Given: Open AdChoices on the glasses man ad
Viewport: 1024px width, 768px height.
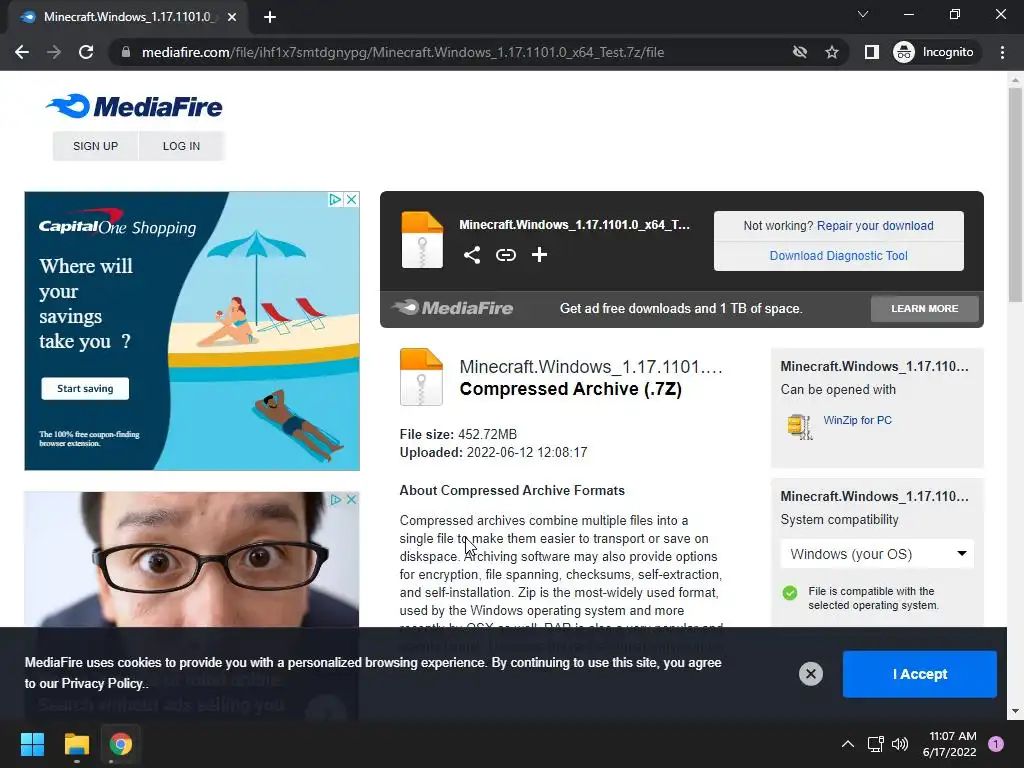Looking at the screenshot, I should click(336, 500).
